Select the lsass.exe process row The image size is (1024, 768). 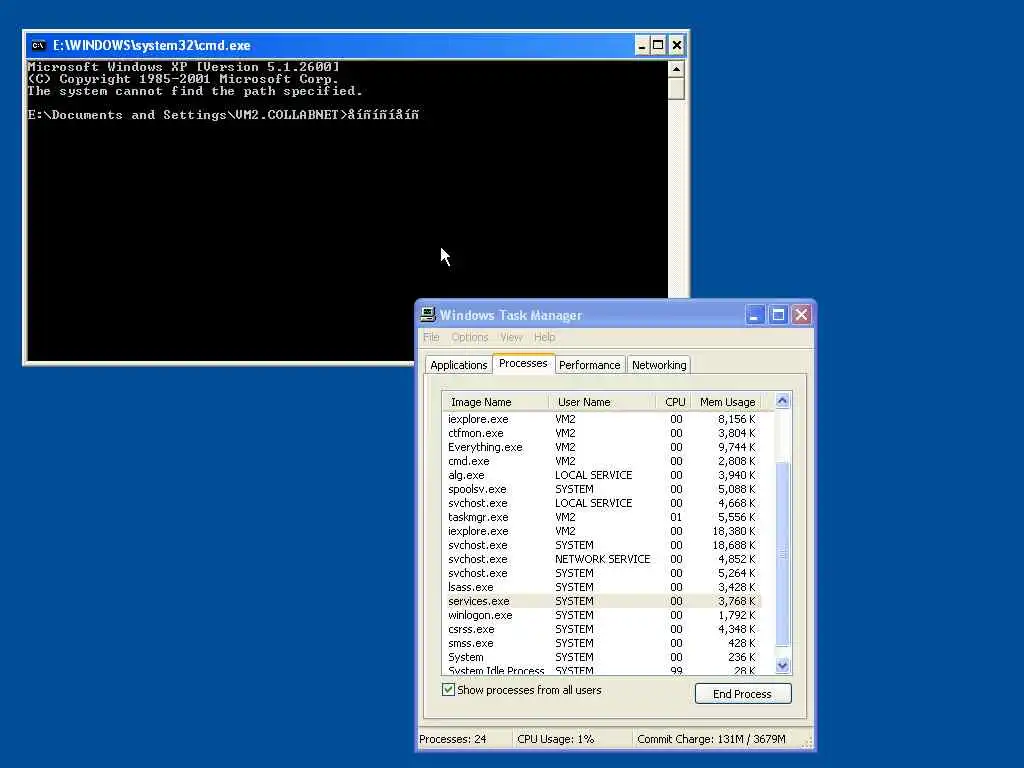601,587
